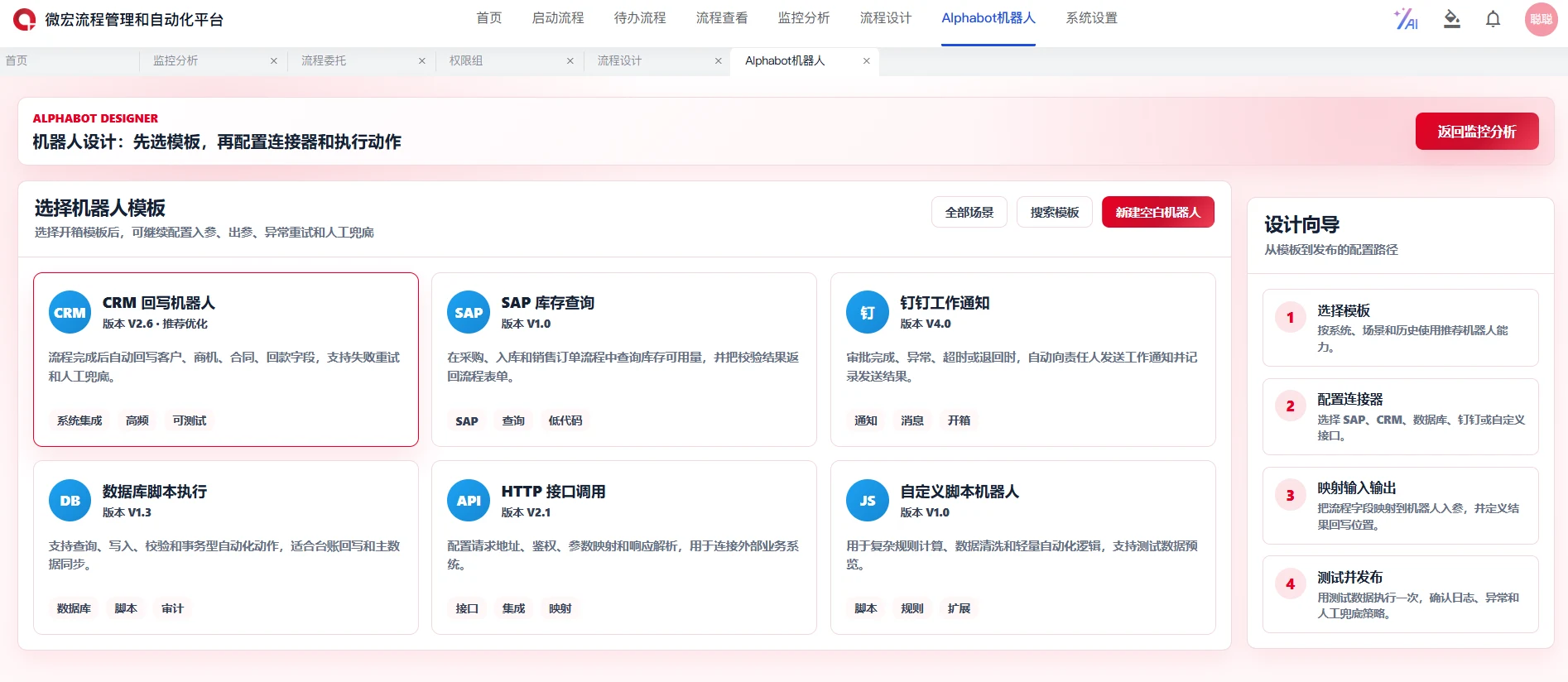Switch to the 监控分析 page tab

176,60
